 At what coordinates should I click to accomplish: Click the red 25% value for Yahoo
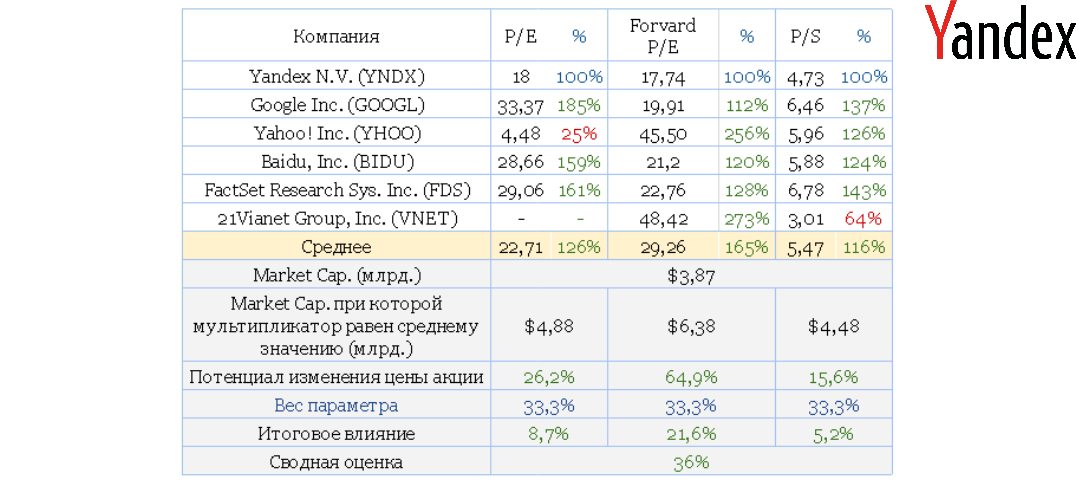[x=579, y=133]
